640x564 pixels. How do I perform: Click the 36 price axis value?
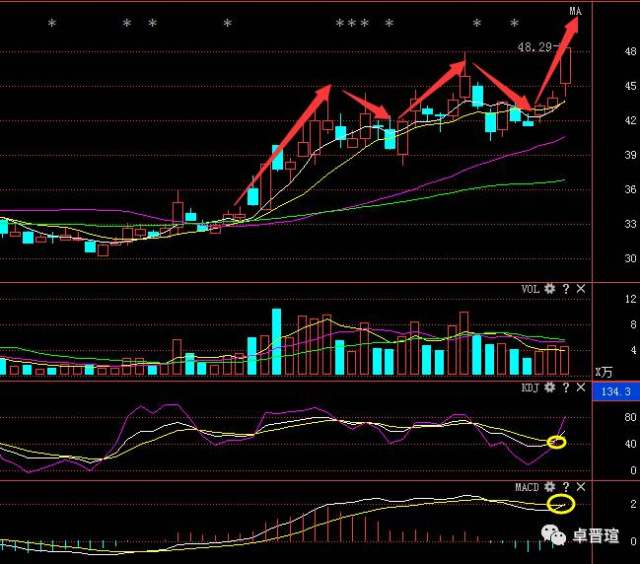[630, 189]
